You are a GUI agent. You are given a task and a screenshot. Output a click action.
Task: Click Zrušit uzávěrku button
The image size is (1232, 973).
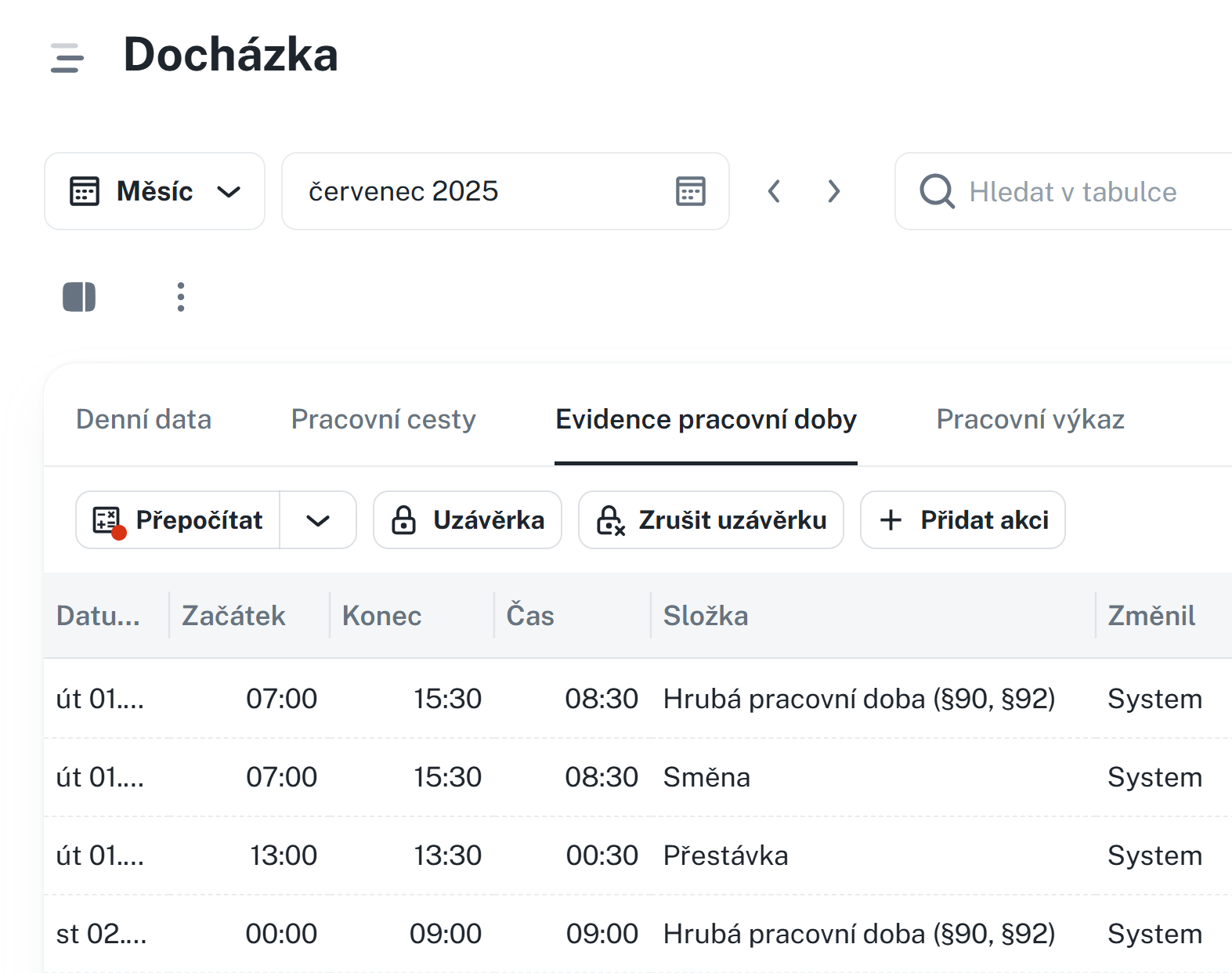click(x=711, y=520)
